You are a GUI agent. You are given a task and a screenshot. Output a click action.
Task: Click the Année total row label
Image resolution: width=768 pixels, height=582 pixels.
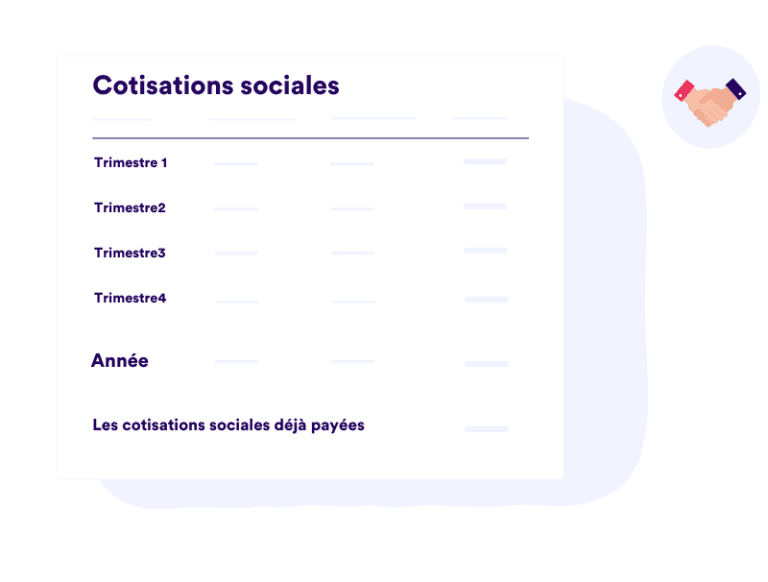(120, 361)
